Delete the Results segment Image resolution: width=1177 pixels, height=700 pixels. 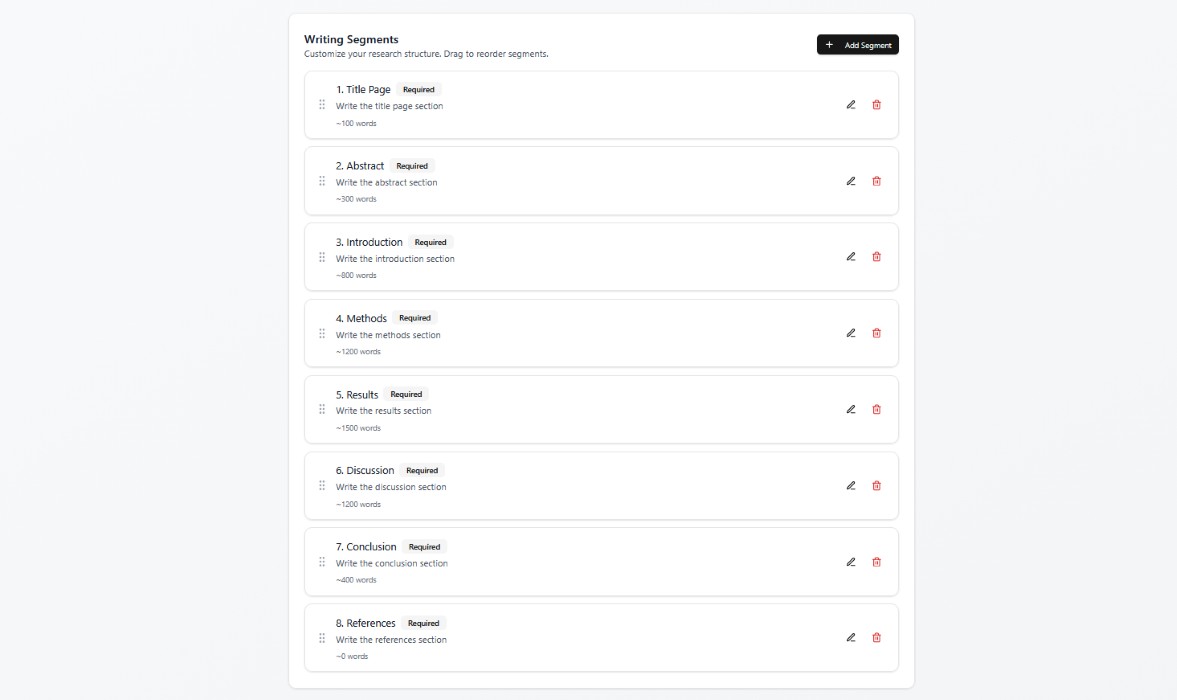tap(877, 409)
